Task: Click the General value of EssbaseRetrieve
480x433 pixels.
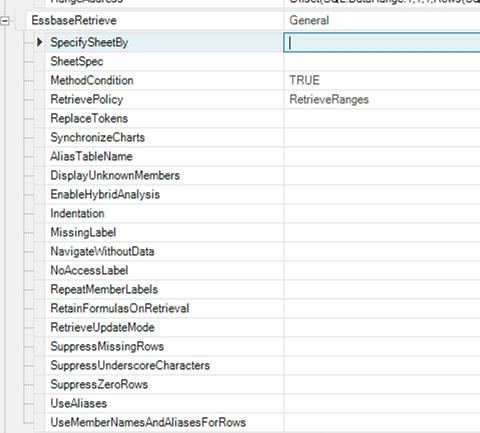Action: point(309,20)
